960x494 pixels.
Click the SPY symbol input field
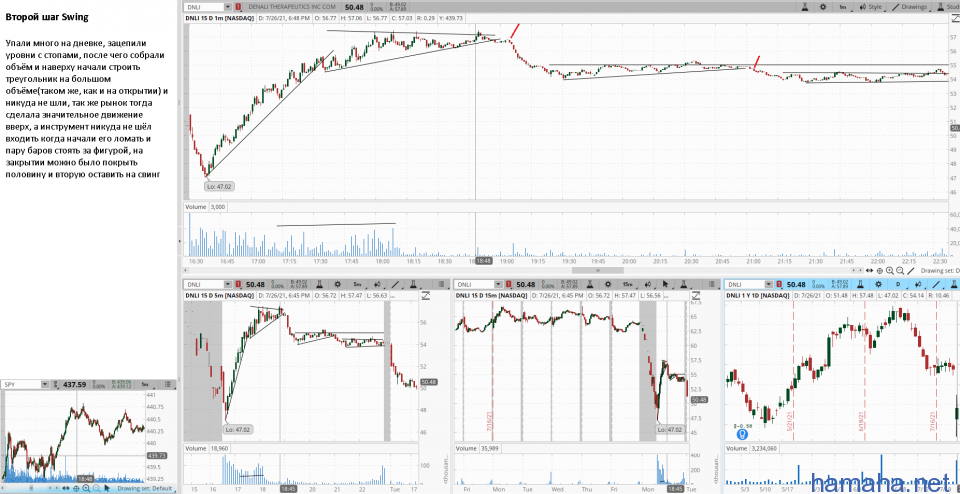click(x=21, y=384)
